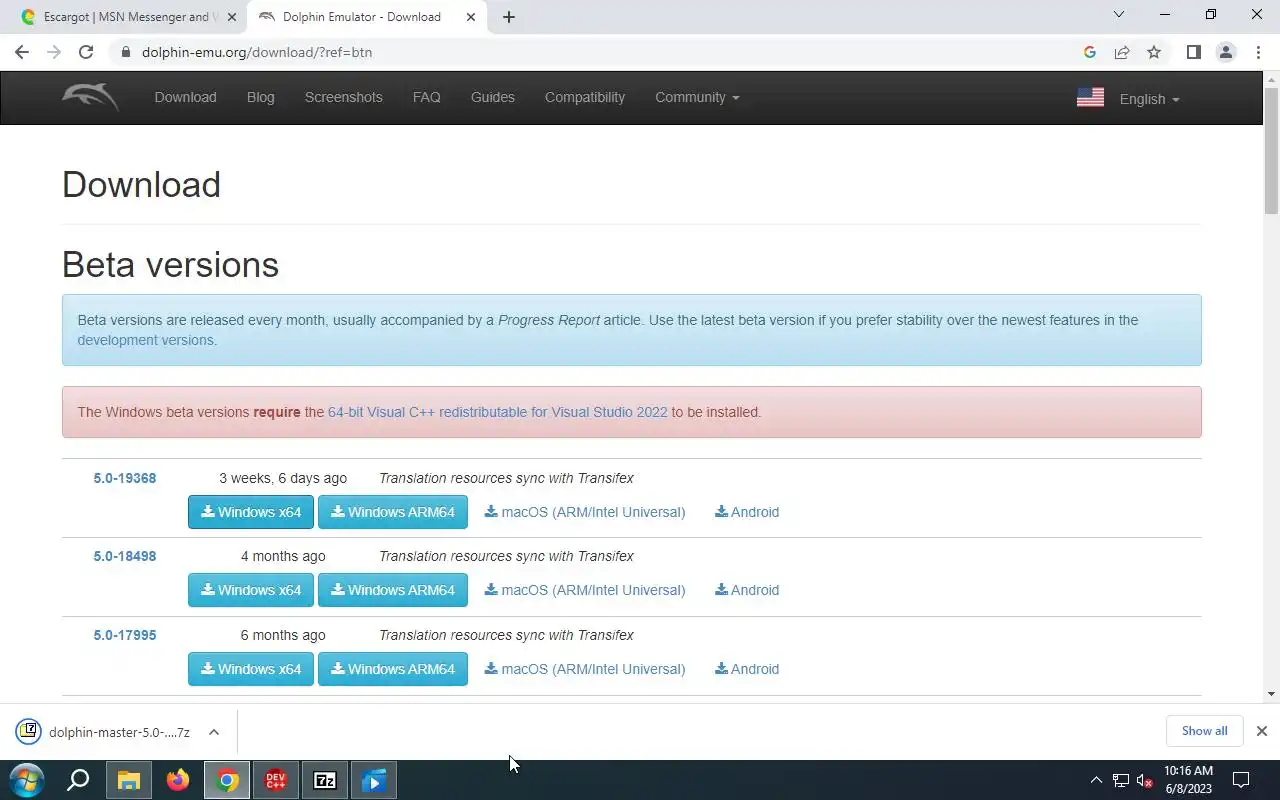
Task: Open the Download nav item
Action: 185,97
